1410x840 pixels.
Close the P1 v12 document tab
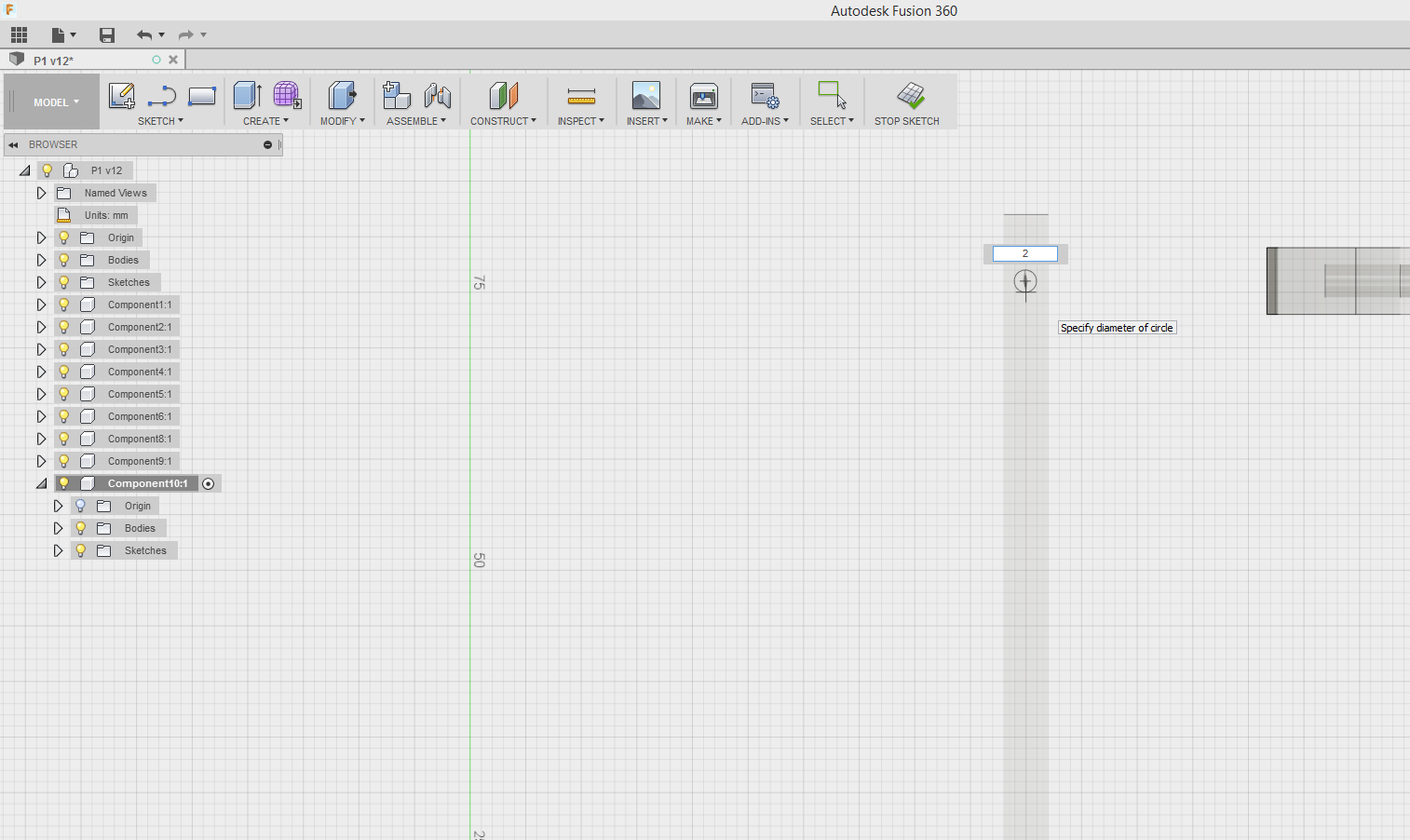pyautogui.click(x=173, y=60)
